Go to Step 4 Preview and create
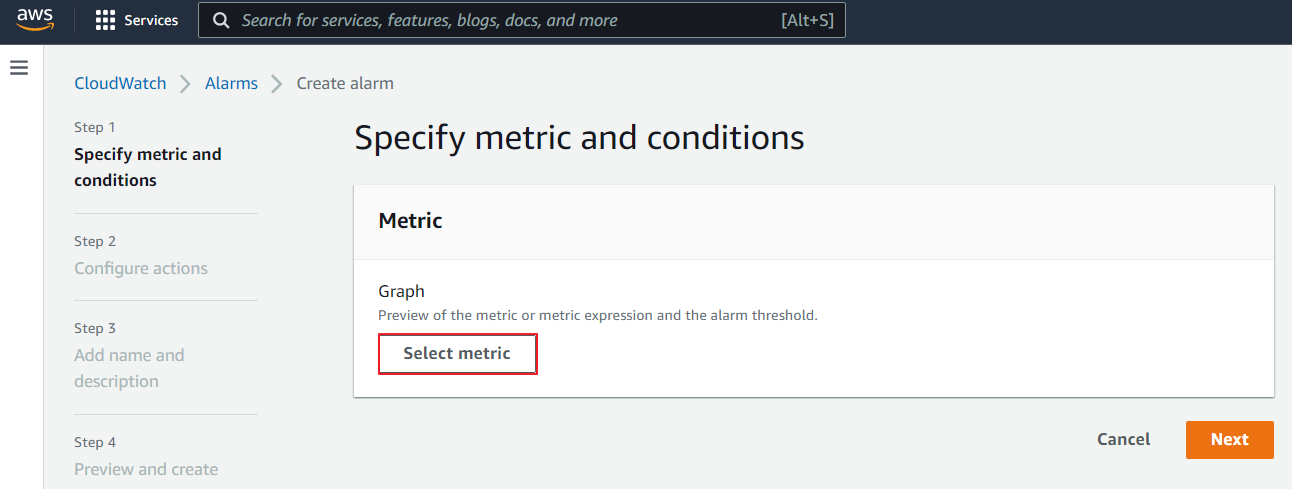The image size is (1292, 489). 146,469
